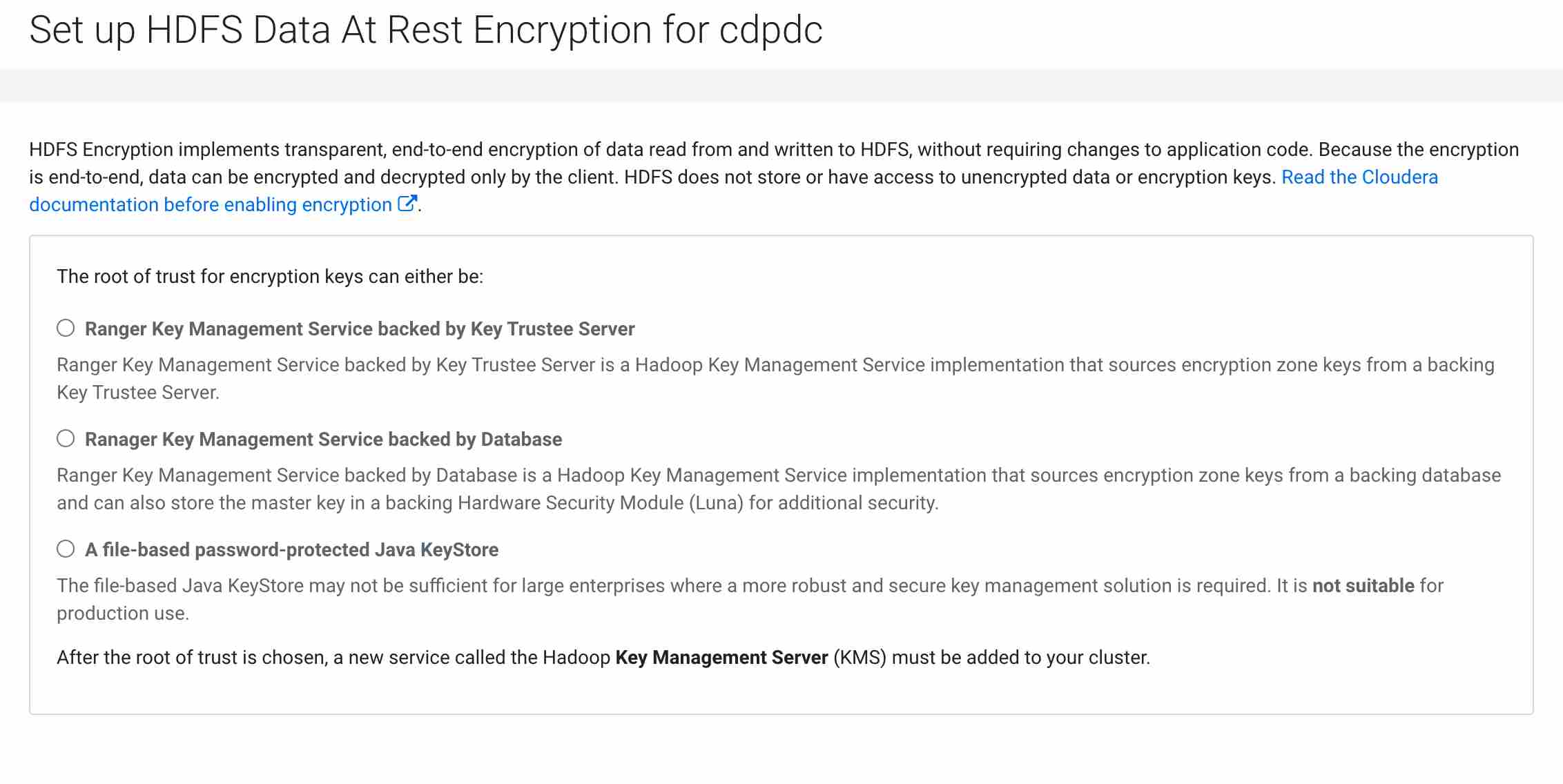Click the '(KMS) must be added to your cluster' text
Image resolution: width=1563 pixels, height=784 pixels.
[991, 658]
